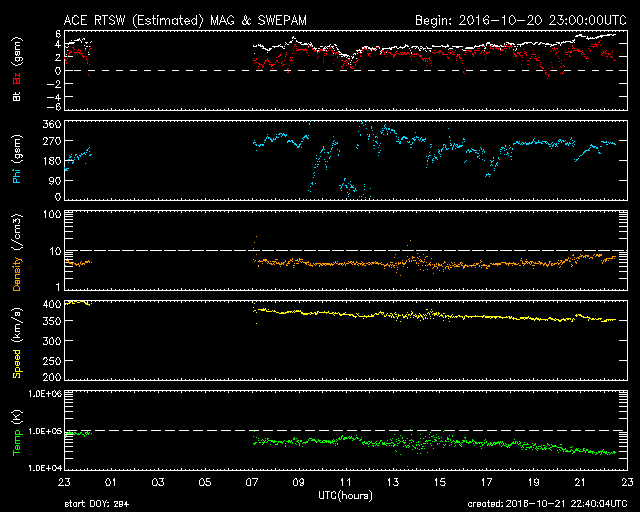Click the '-4' tick on Bt Bz axis
The height and width of the screenshot is (512, 640).
[x=55, y=97]
